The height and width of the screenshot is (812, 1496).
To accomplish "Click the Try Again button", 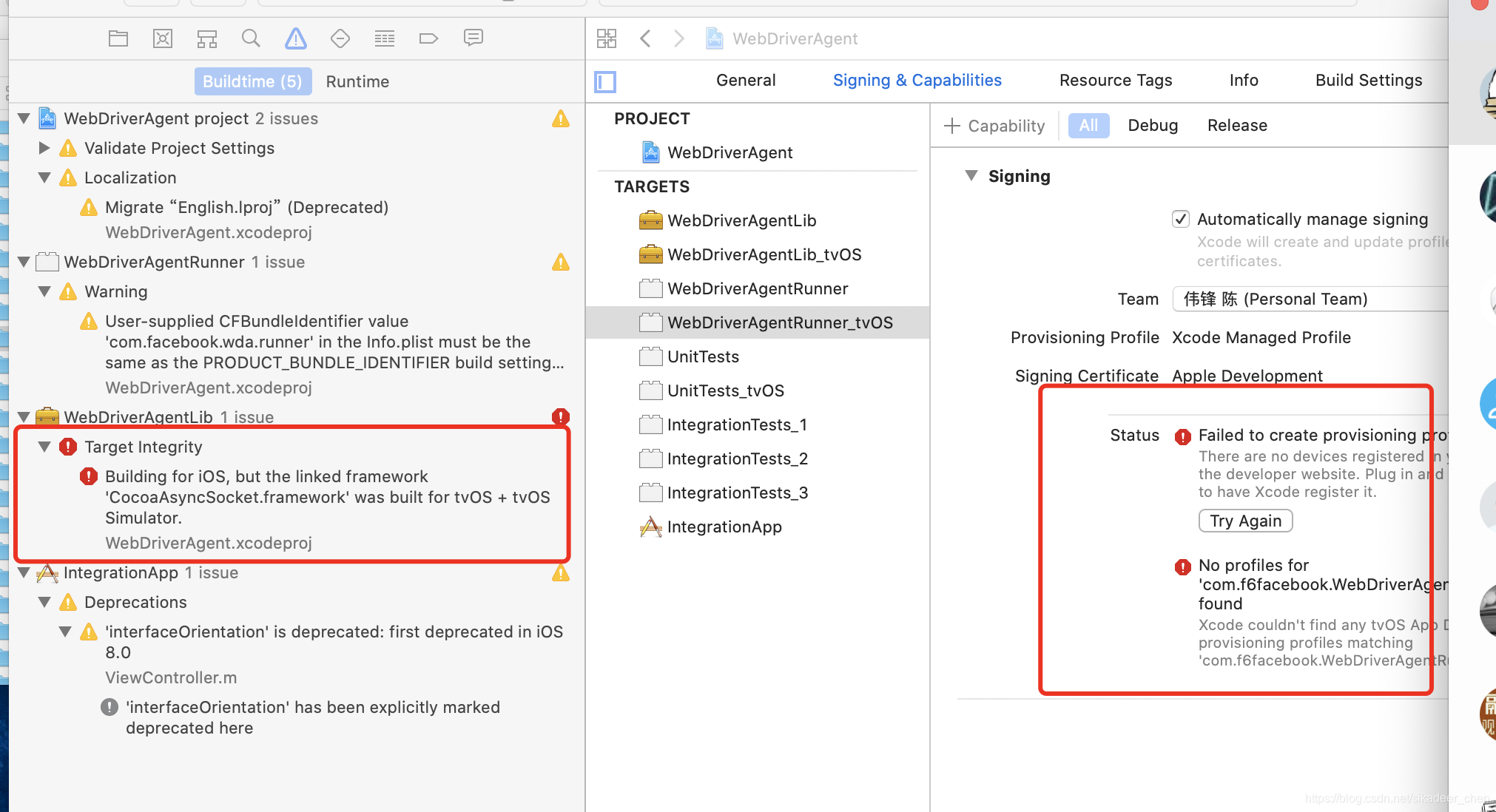I will [1245, 521].
